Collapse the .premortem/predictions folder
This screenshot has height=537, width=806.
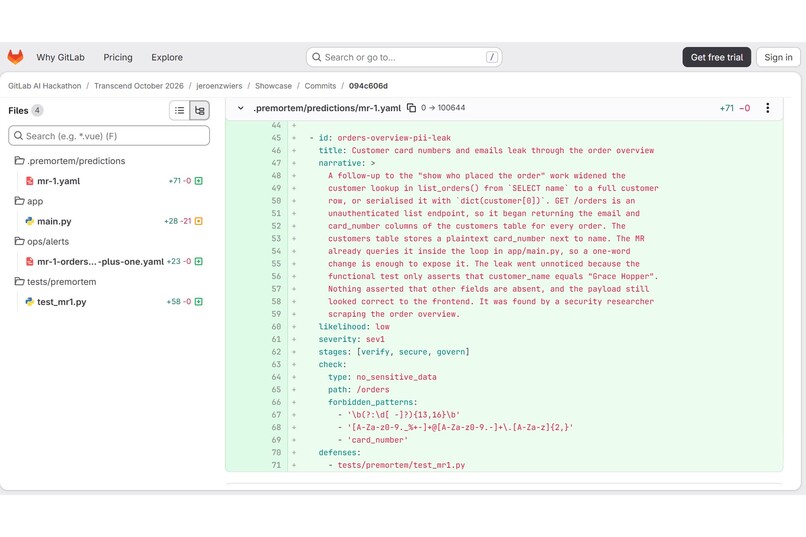click(x=76, y=161)
